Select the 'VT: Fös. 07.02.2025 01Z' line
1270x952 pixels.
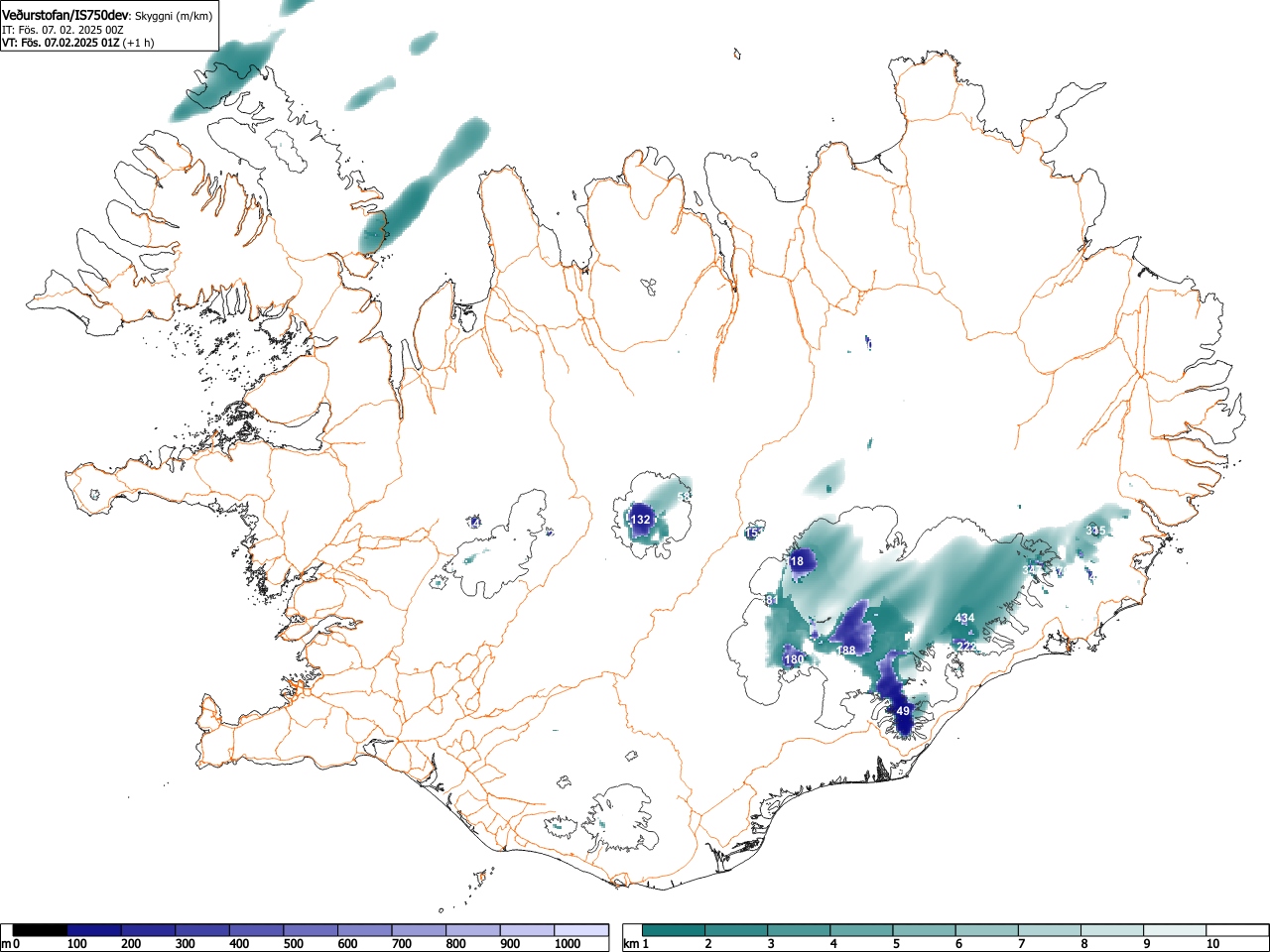61,43
